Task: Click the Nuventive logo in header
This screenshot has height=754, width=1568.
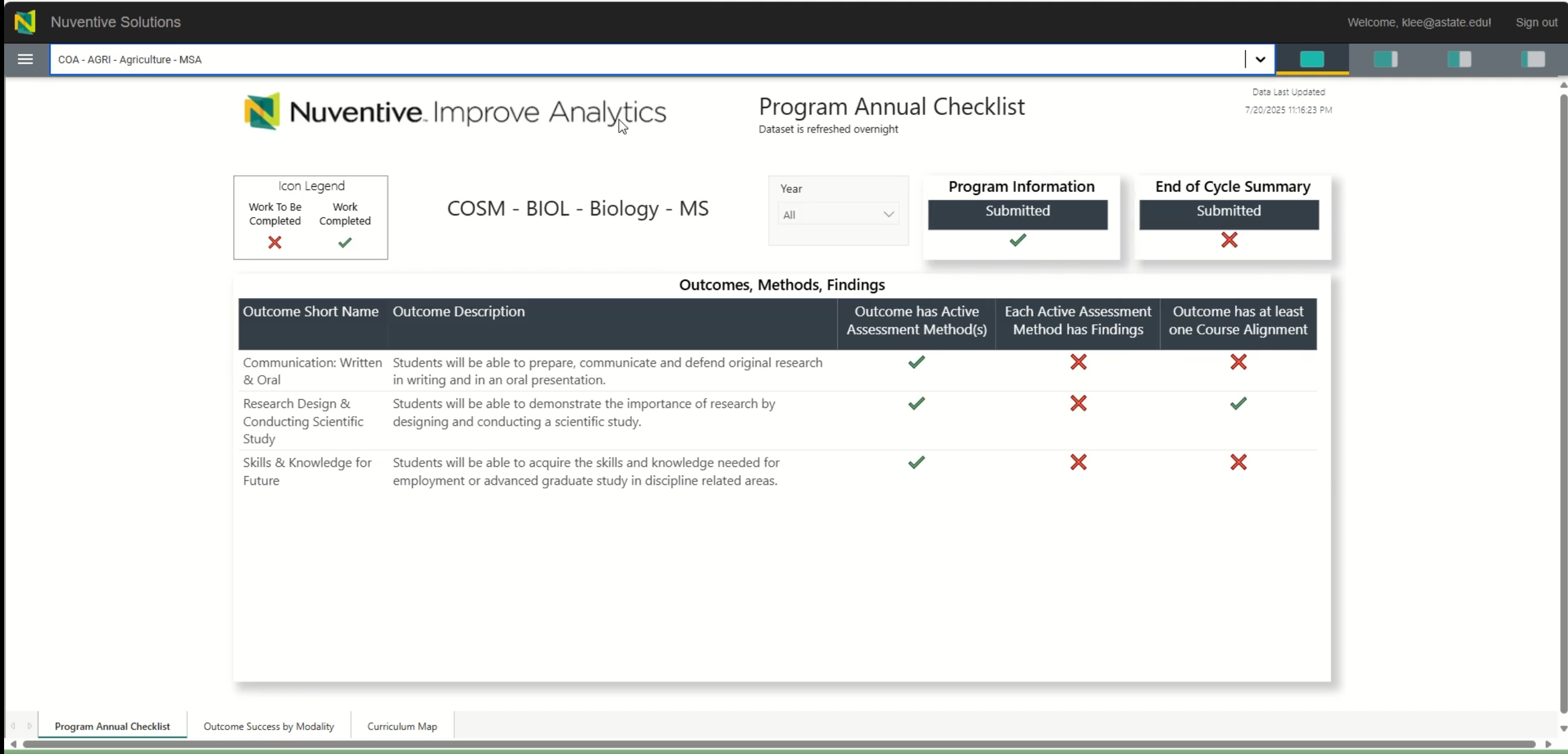Action: pyautogui.click(x=25, y=22)
